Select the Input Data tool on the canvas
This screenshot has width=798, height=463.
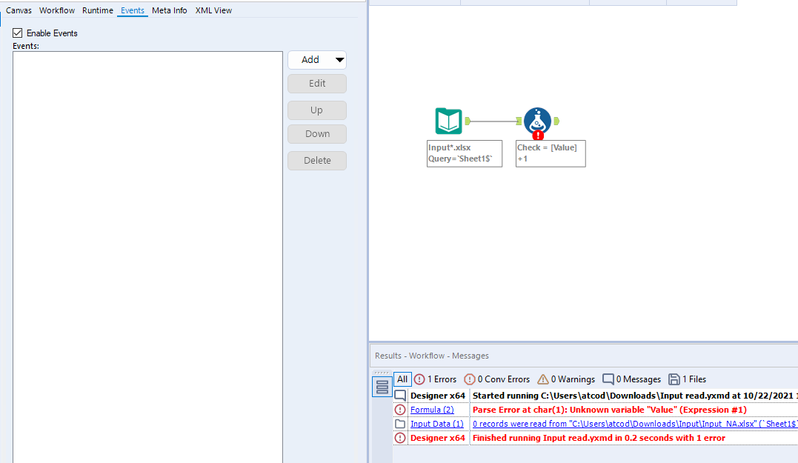[448, 121]
